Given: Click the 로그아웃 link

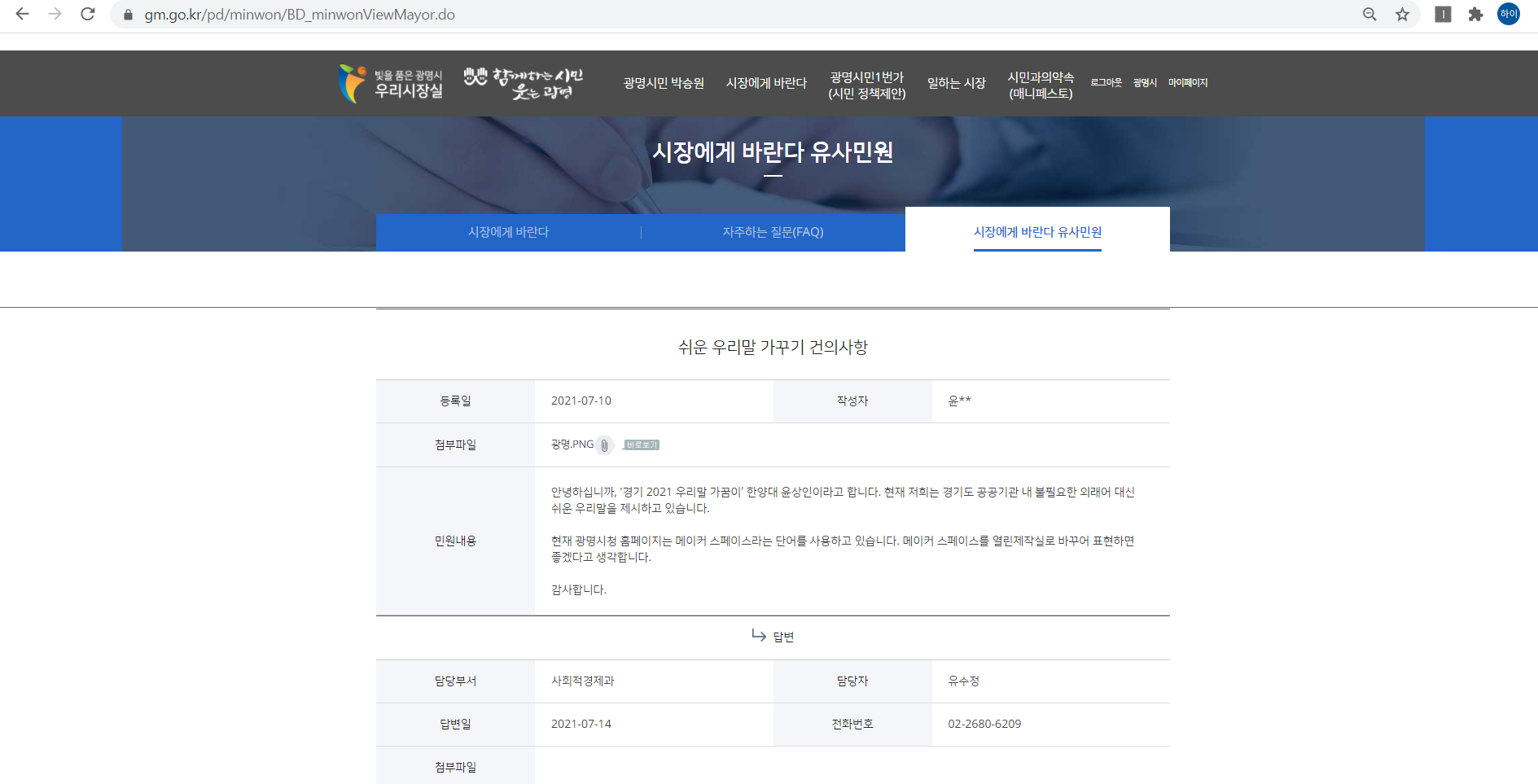Looking at the screenshot, I should 1106,83.
